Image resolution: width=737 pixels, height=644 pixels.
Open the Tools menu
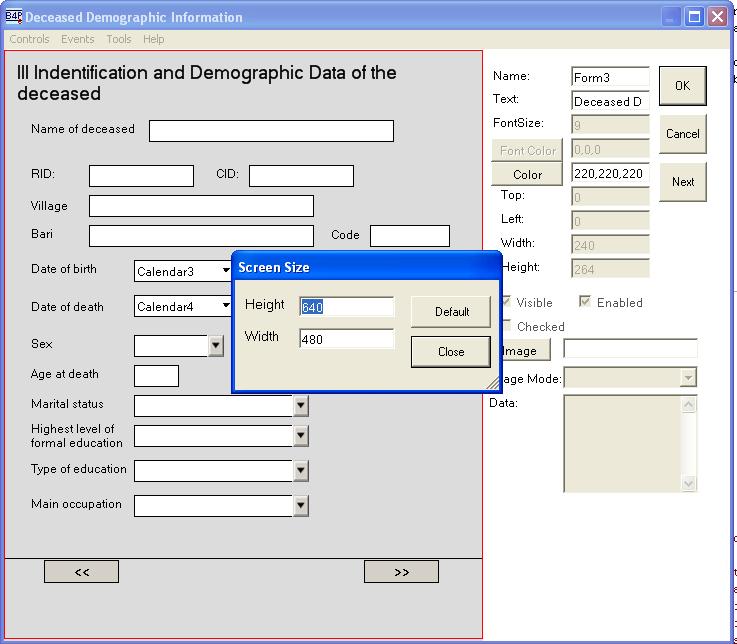pyautogui.click(x=118, y=39)
